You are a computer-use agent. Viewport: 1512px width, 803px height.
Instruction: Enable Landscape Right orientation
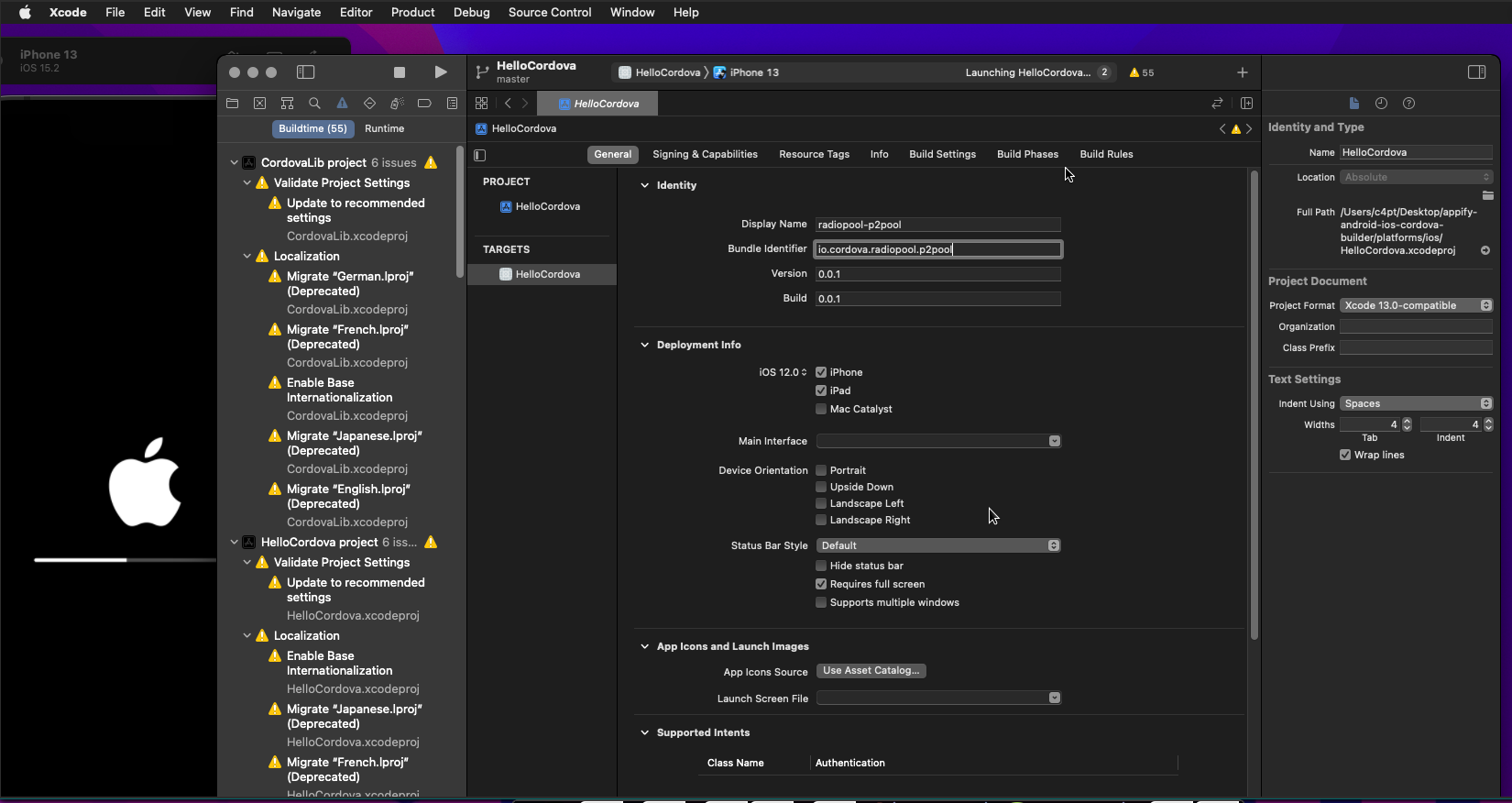pyautogui.click(x=821, y=520)
